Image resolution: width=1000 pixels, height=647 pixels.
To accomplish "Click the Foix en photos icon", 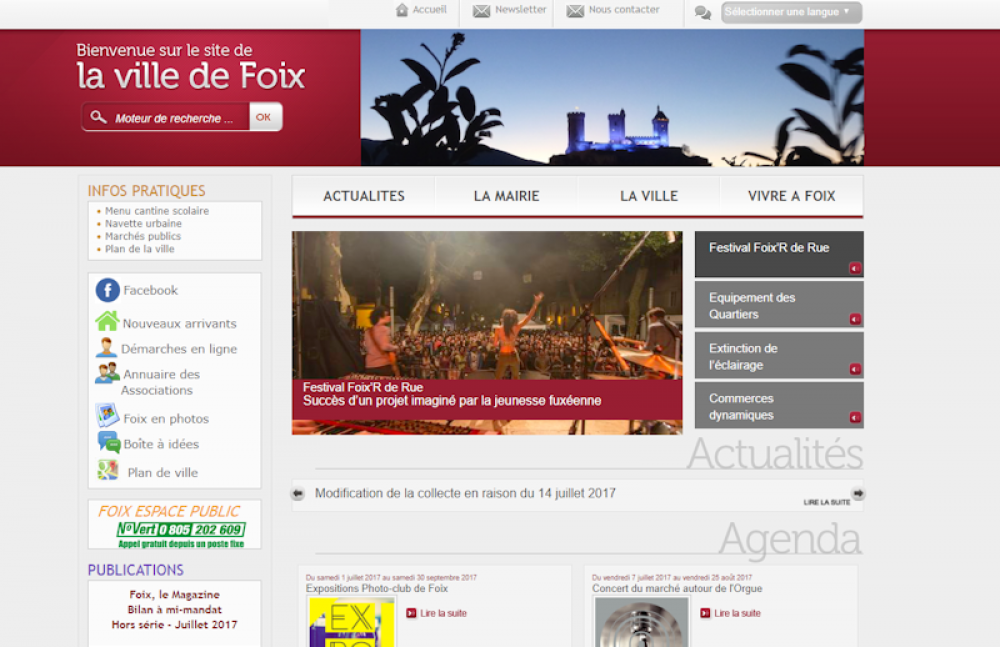I will (x=107, y=416).
